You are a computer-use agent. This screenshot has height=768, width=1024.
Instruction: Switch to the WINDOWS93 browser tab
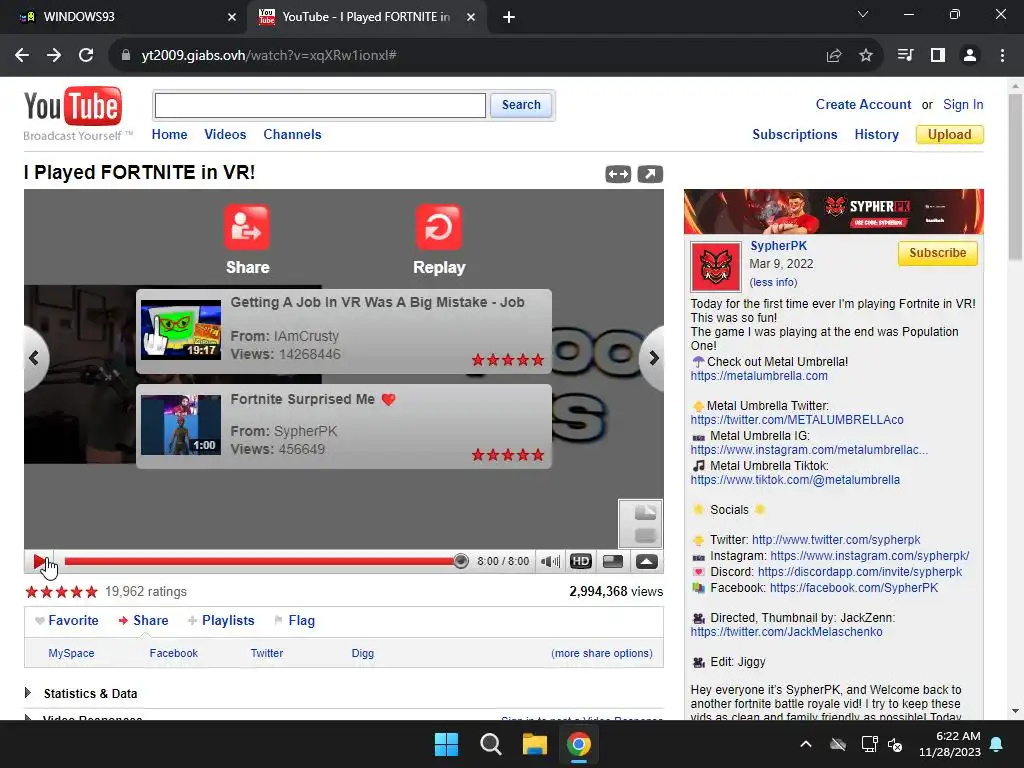click(123, 17)
